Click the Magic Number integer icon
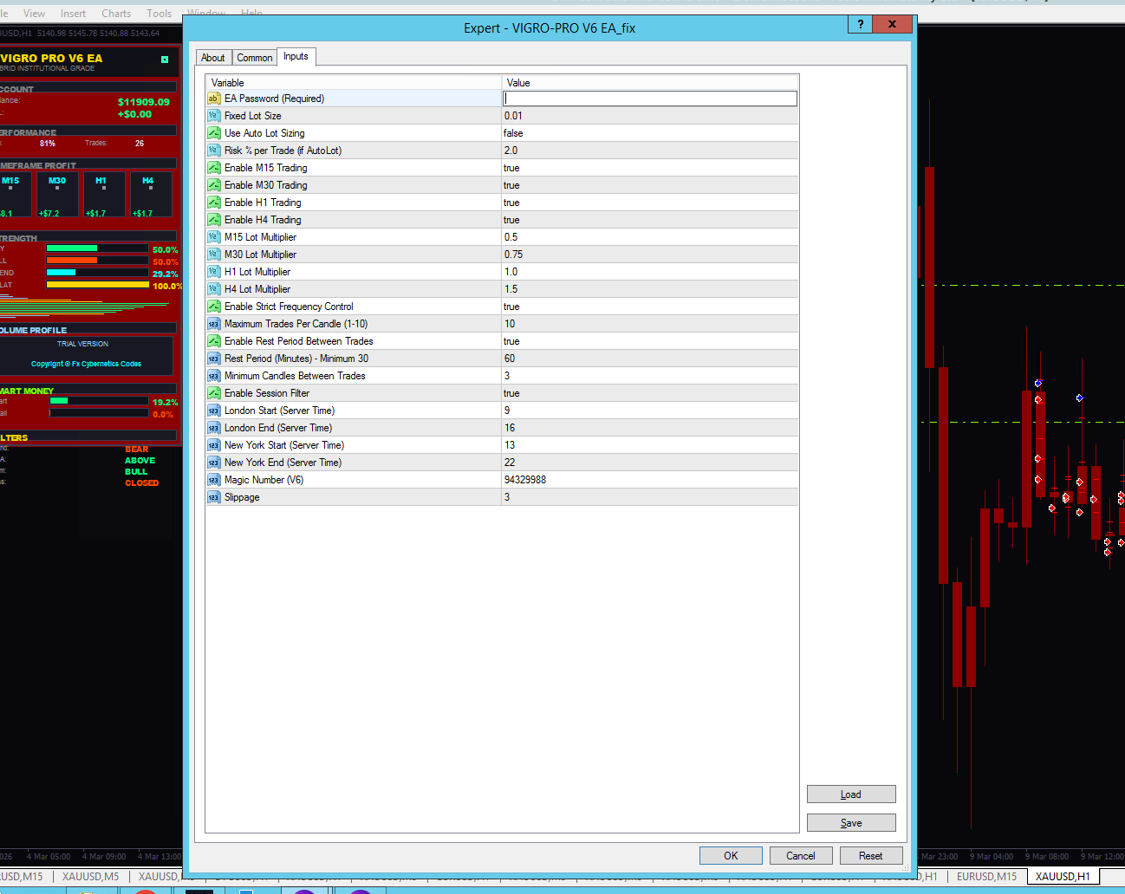 click(214, 480)
